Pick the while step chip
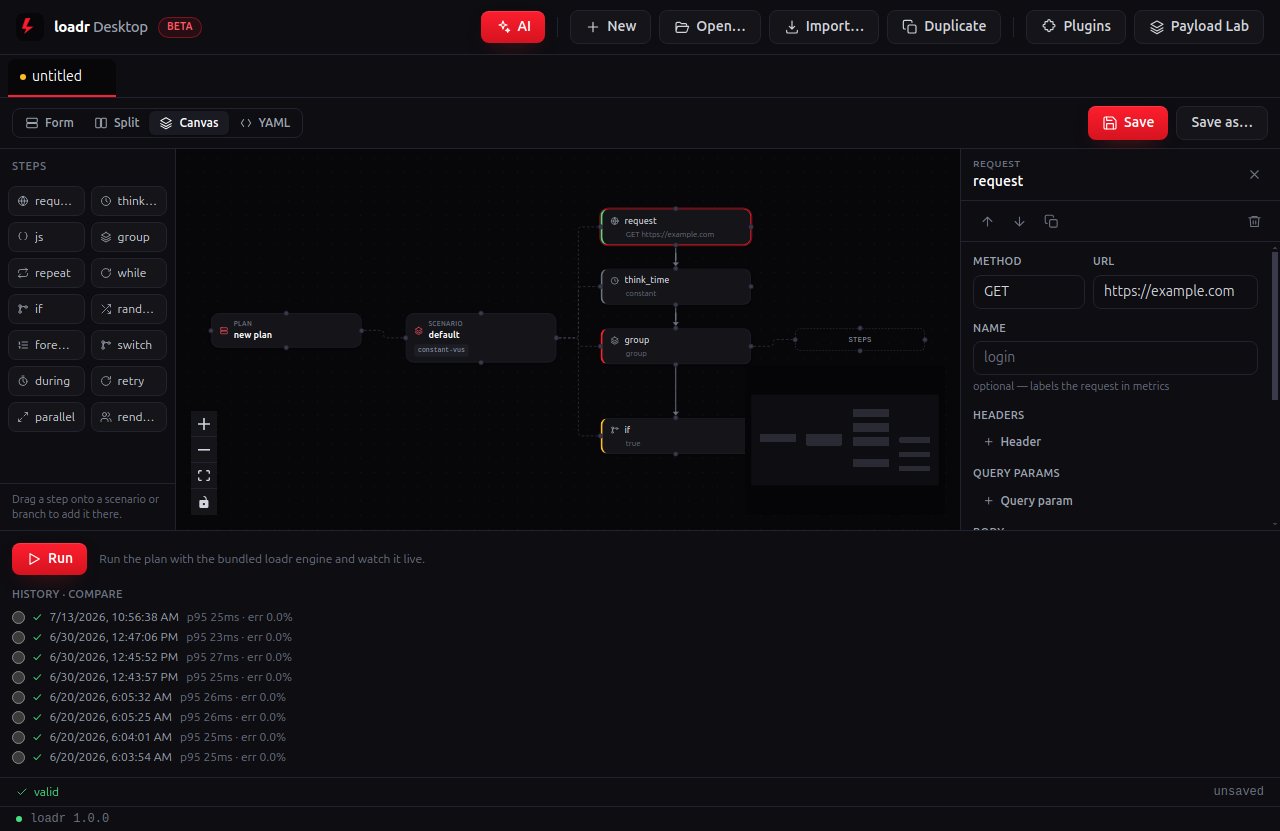This screenshot has width=1280, height=831. click(129, 273)
